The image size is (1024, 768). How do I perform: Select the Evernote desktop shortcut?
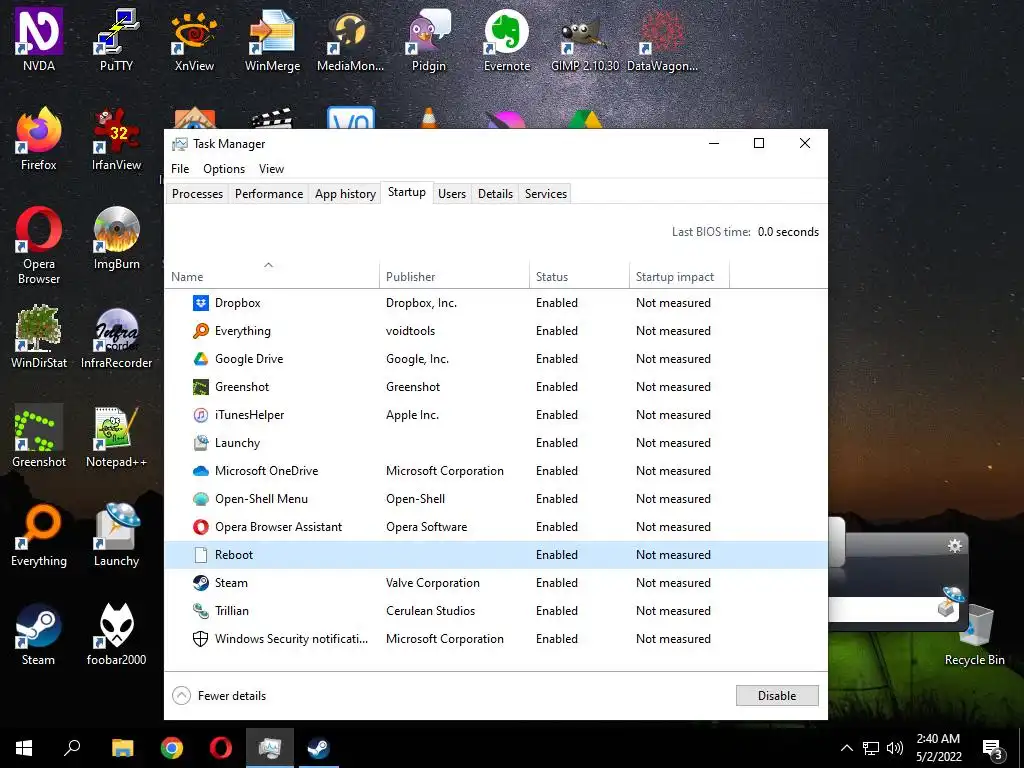(507, 40)
